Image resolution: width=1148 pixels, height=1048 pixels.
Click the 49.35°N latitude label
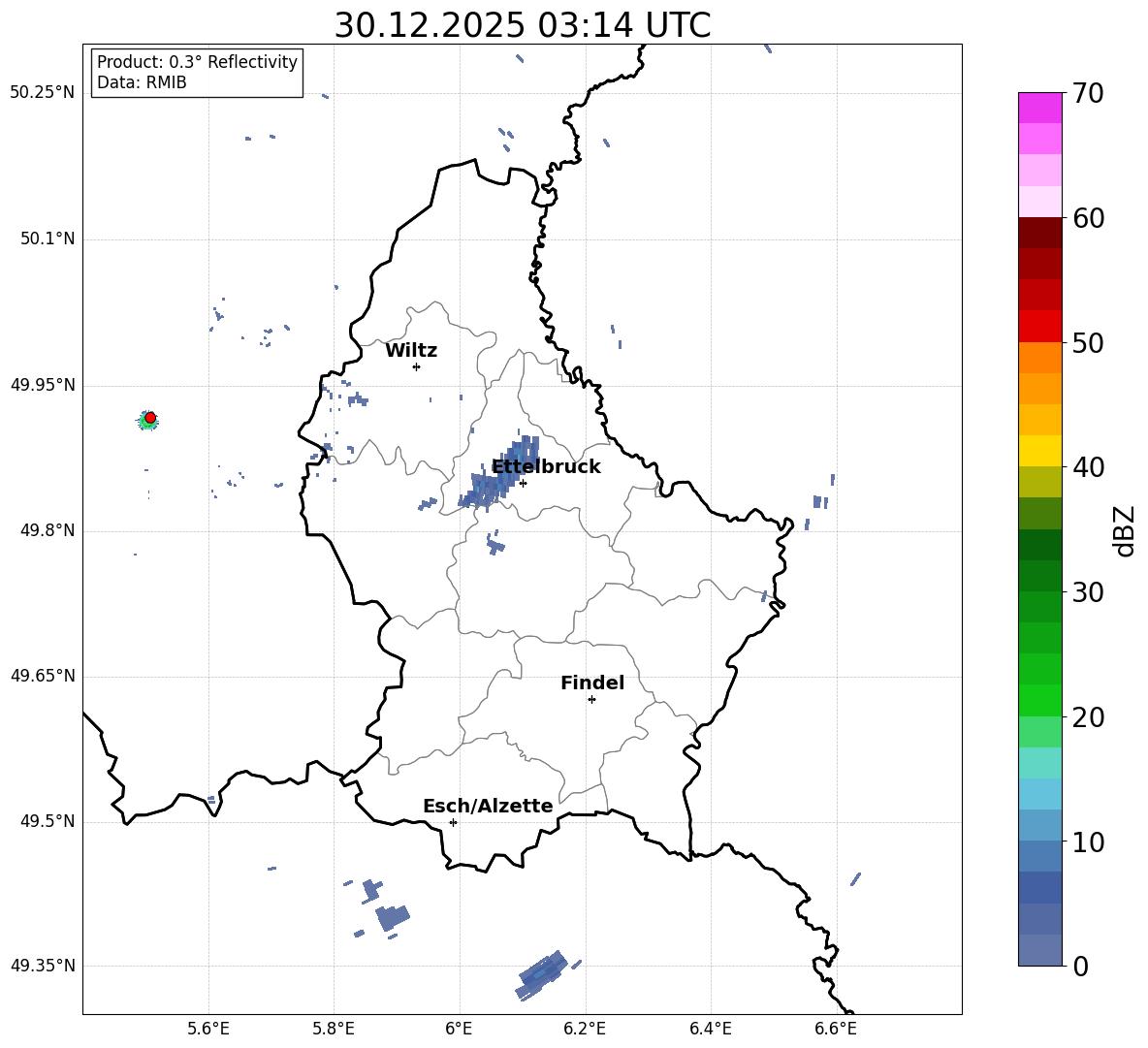coord(43,966)
